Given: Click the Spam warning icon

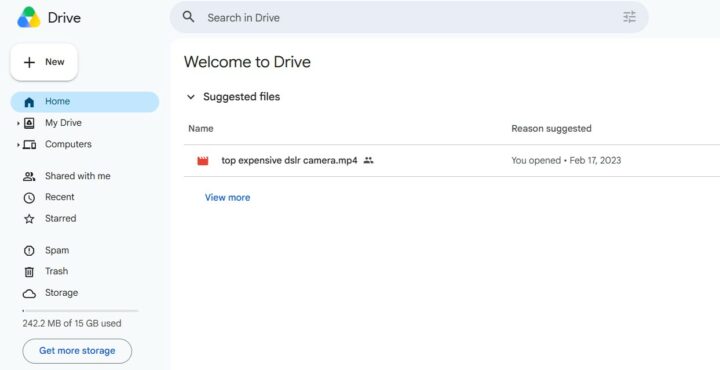Looking at the screenshot, I should tap(29, 251).
